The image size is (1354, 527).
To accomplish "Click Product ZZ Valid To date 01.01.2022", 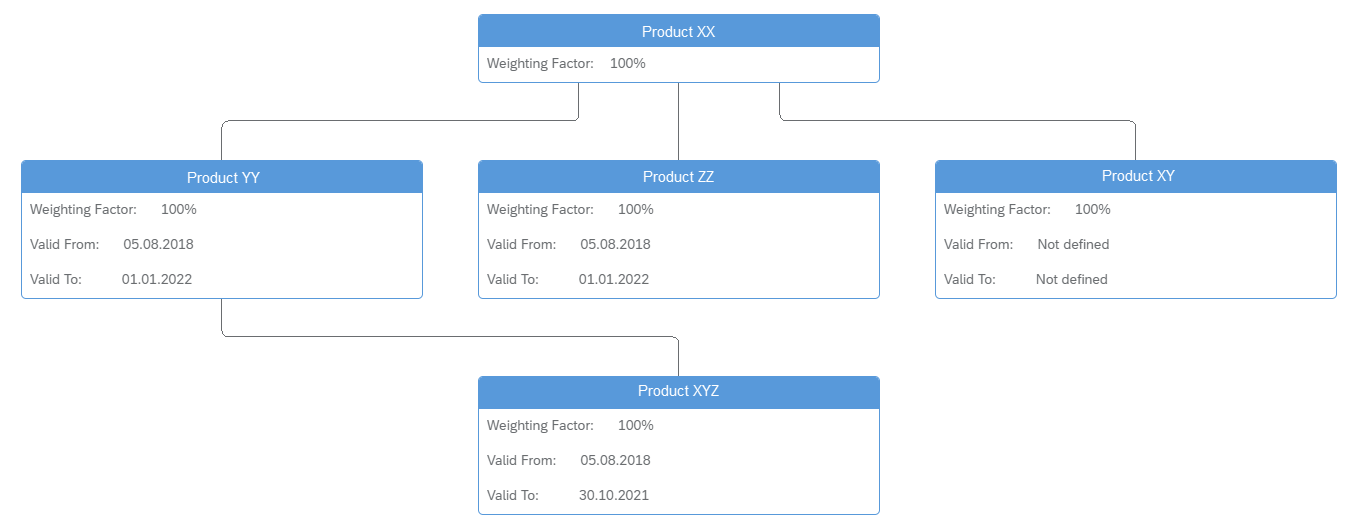I will point(614,279).
